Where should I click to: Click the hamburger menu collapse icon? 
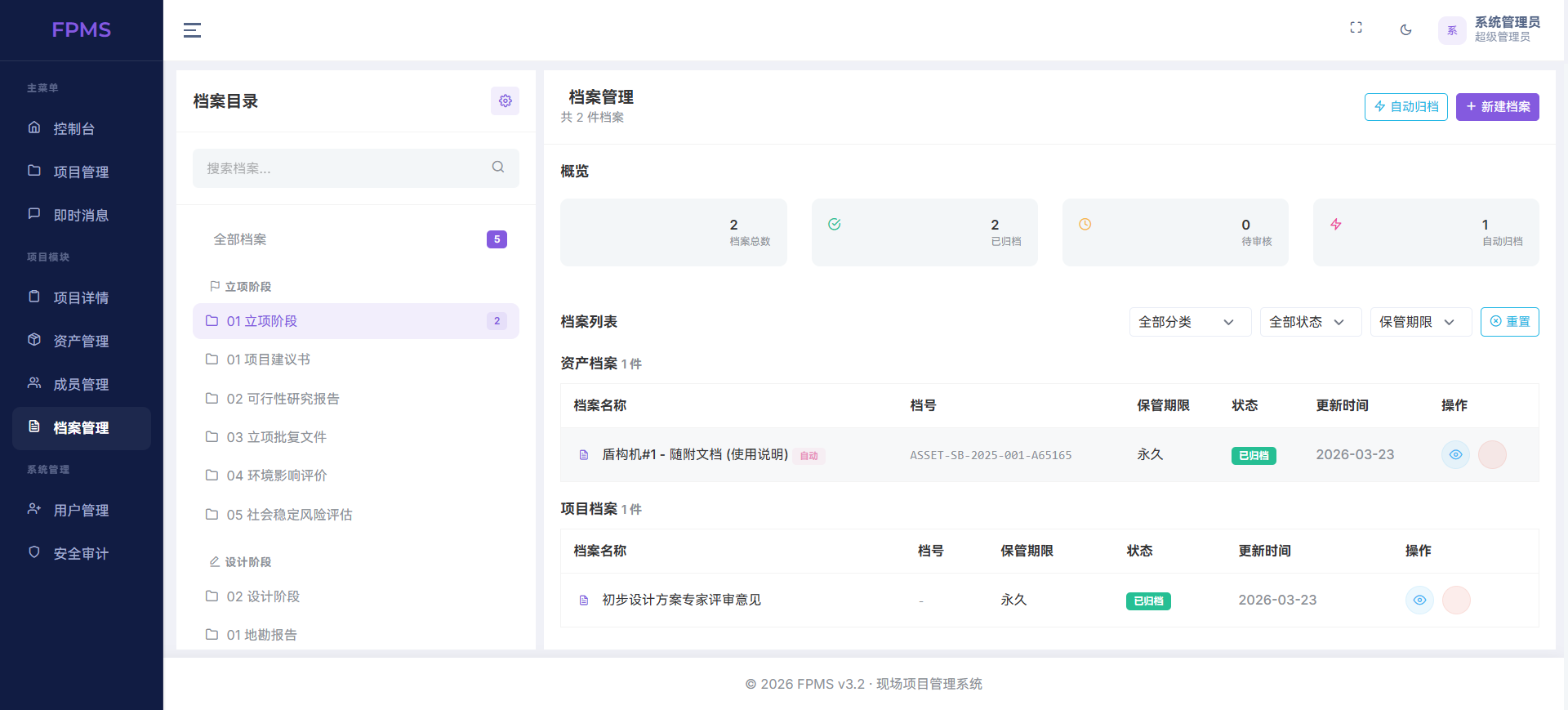point(192,30)
